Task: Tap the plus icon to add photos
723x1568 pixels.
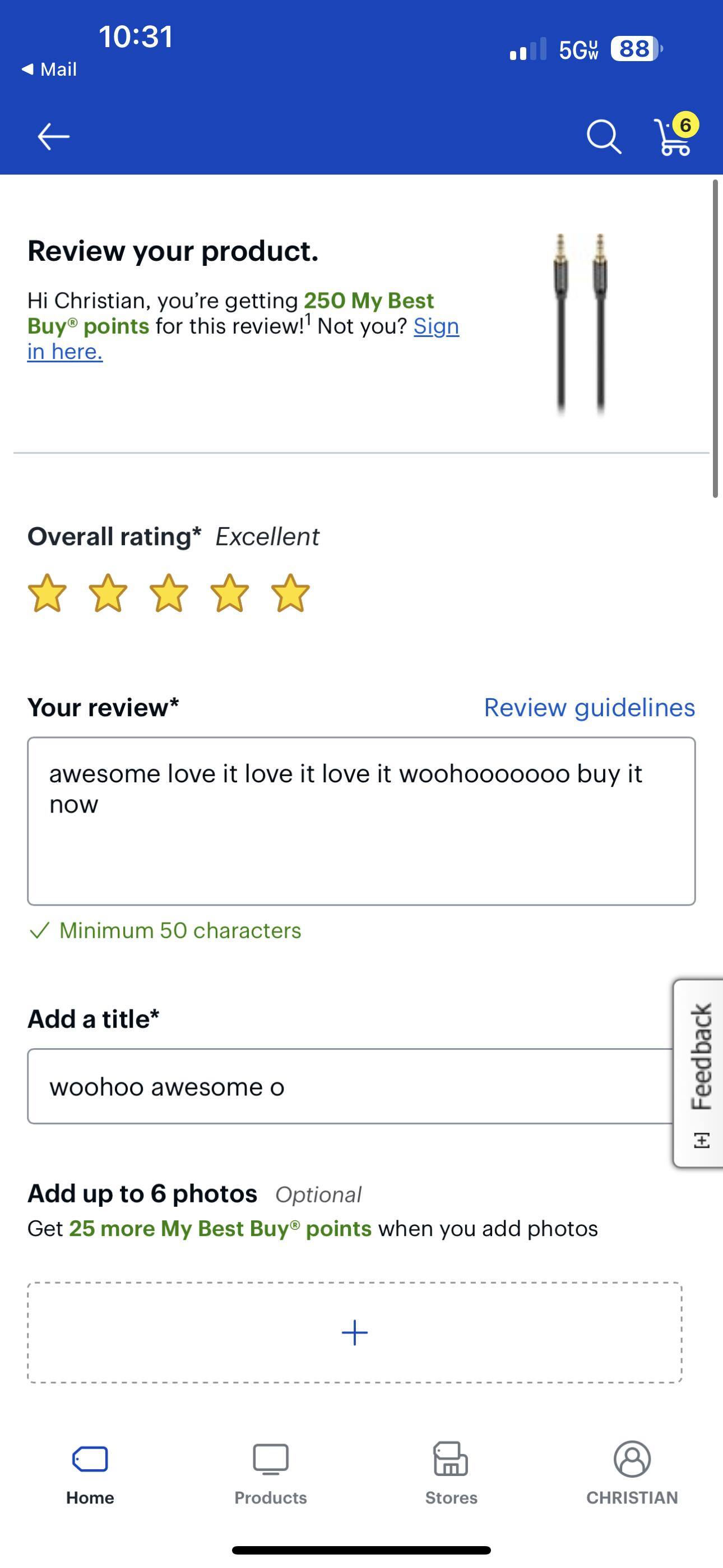Action: 354,1332
